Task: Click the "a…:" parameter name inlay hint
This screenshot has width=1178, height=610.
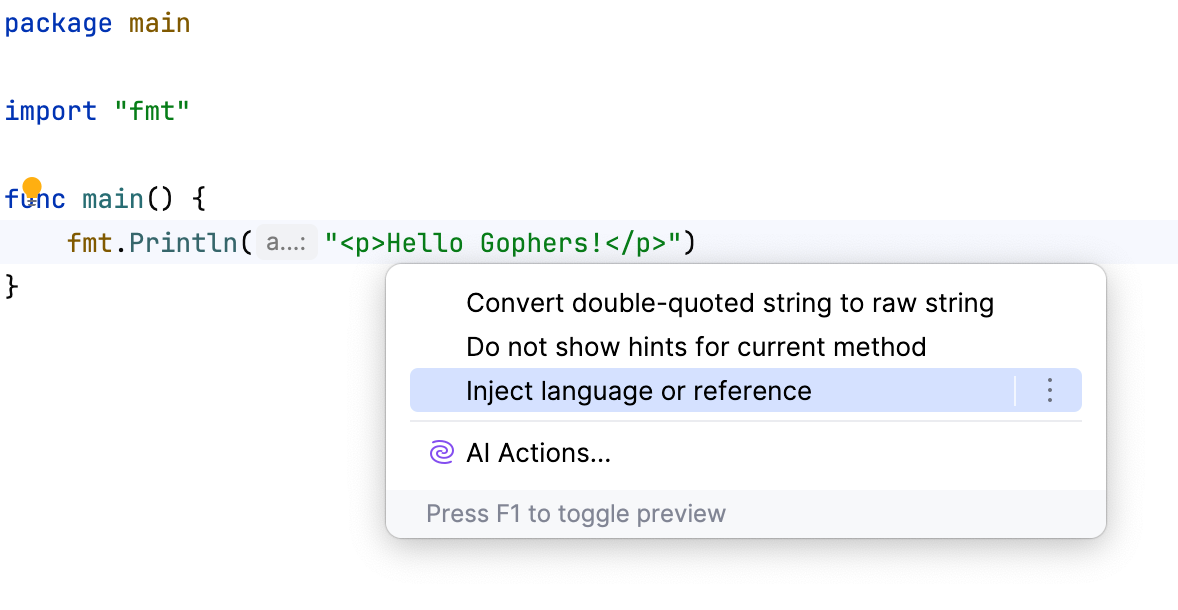Action: pos(286,242)
